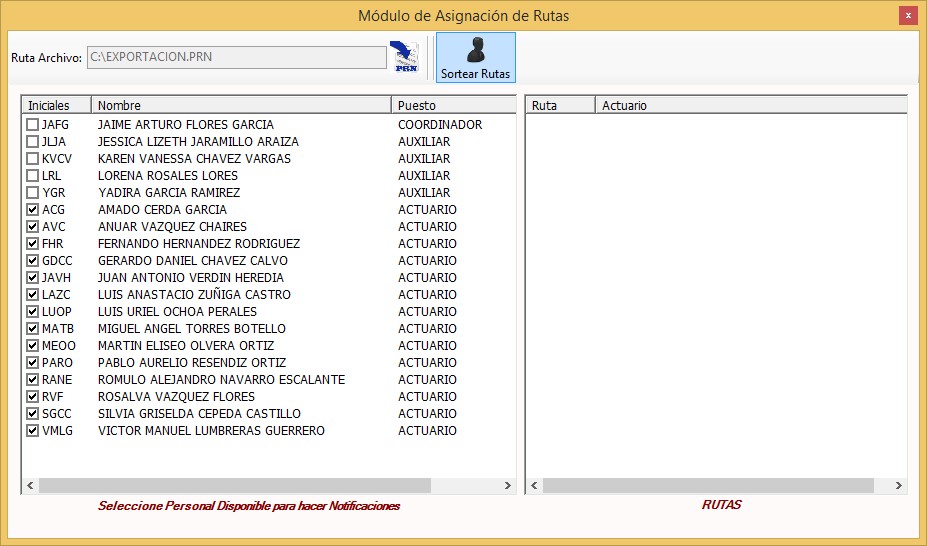Check the JAFG checkbox
This screenshot has height=546, width=927.
point(33,125)
